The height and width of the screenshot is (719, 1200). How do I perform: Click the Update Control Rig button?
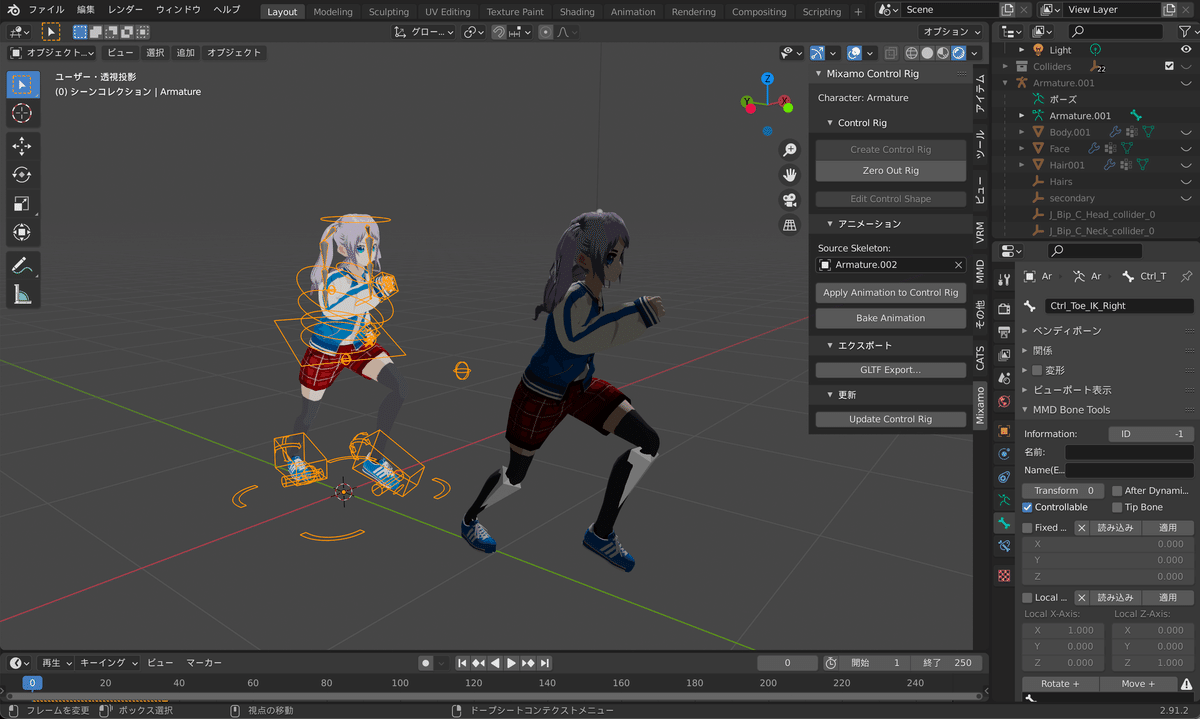point(891,419)
